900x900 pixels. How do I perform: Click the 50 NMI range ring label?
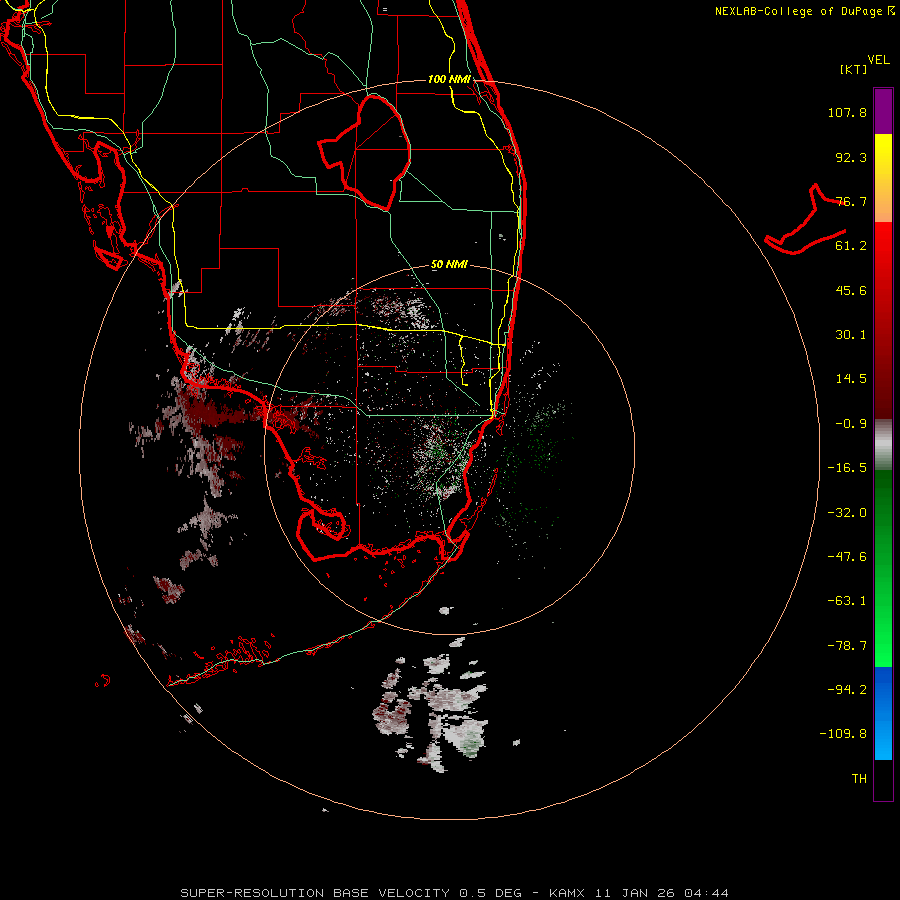coord(449,265)
